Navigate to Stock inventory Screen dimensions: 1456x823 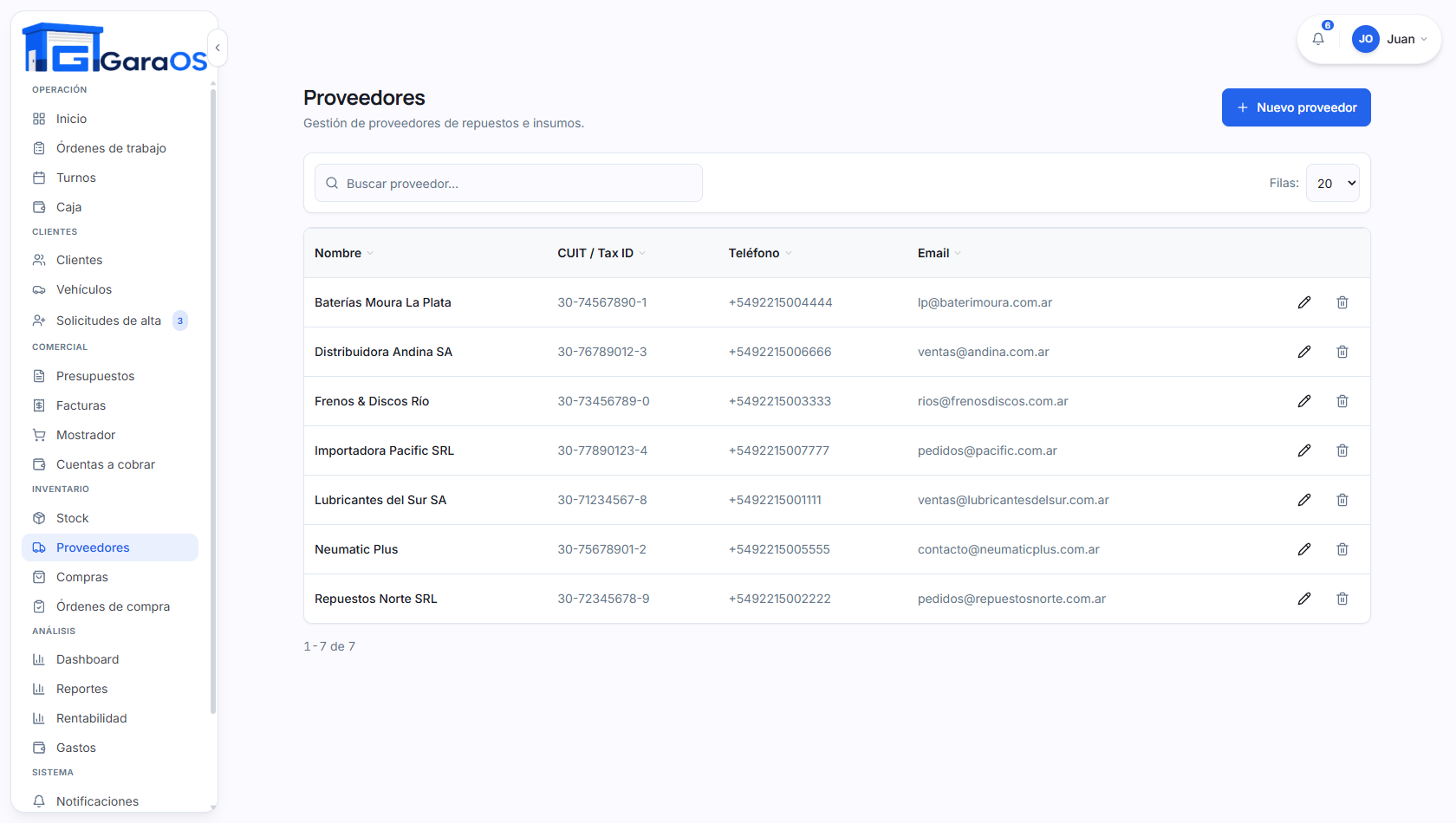110,518
